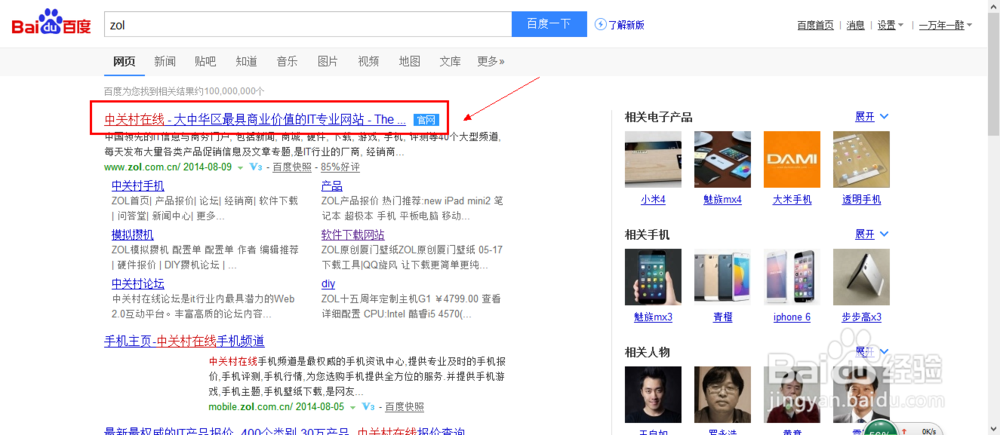
Task: Focus the search box containing zol
Action: coord(307,24)
